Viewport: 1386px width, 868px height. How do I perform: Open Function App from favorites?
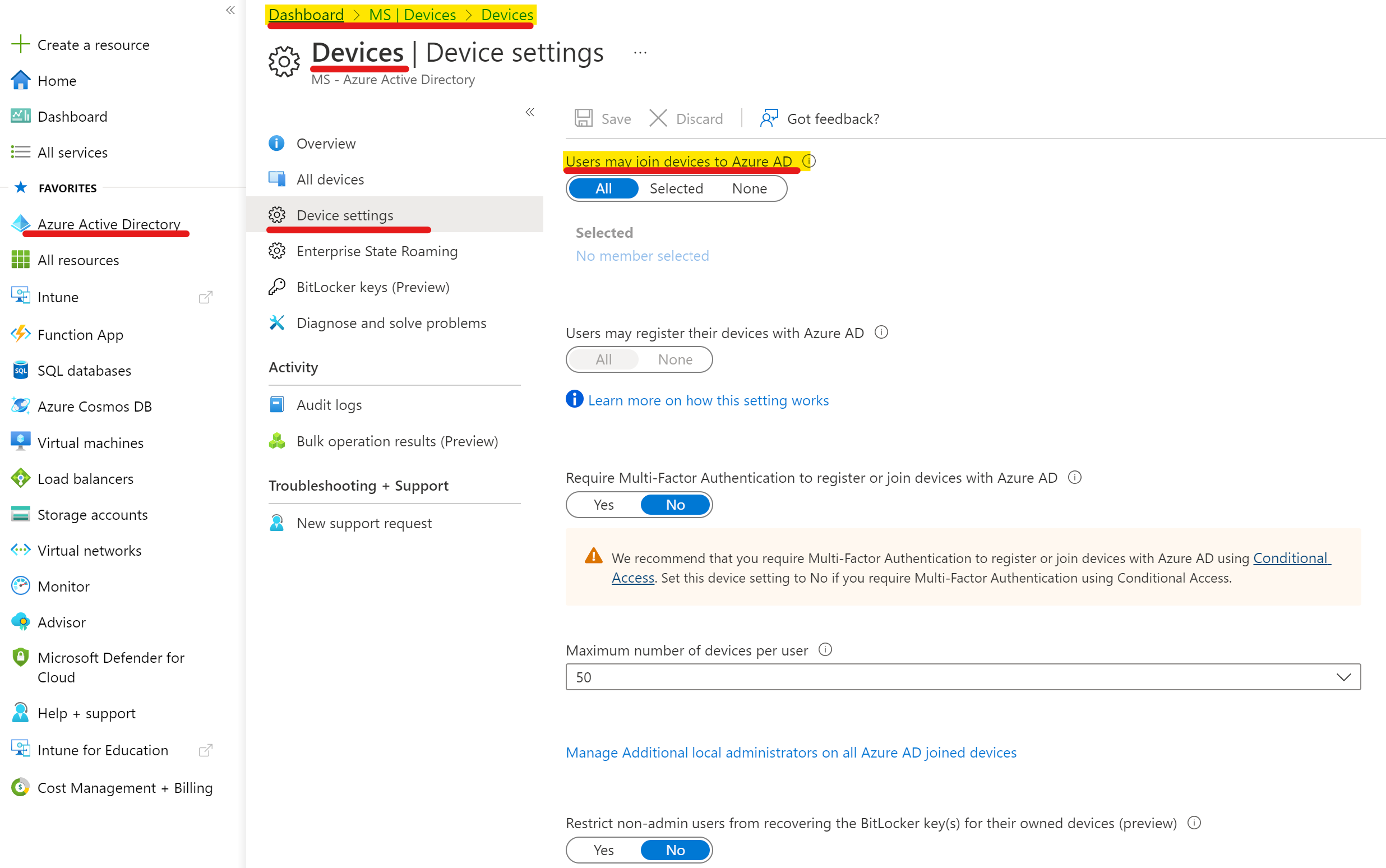pos(80,334)
